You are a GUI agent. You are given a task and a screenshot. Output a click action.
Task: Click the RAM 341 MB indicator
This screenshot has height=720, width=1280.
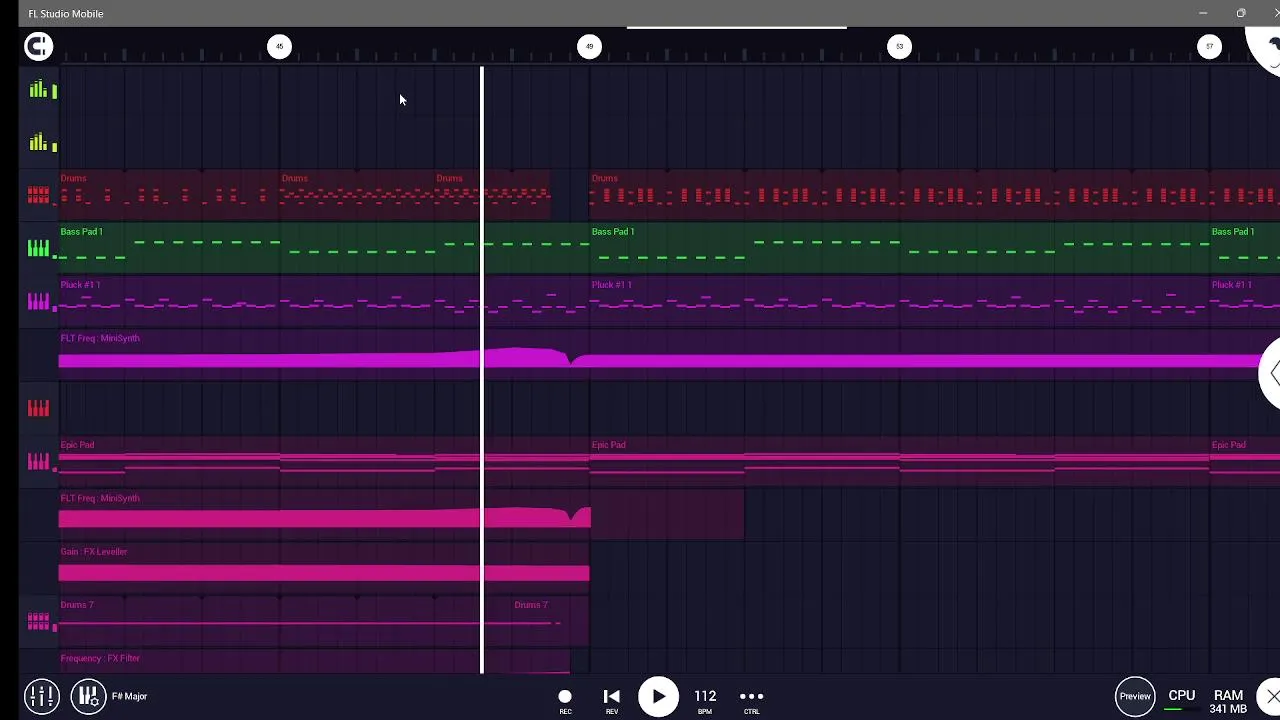click(x=1228, y=702)
